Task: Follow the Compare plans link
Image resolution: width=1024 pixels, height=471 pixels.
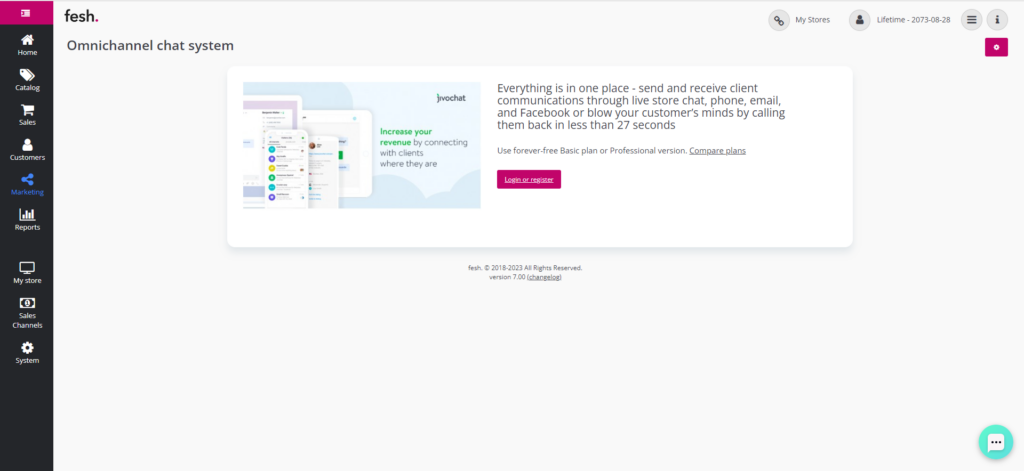Action: [717, 151]
